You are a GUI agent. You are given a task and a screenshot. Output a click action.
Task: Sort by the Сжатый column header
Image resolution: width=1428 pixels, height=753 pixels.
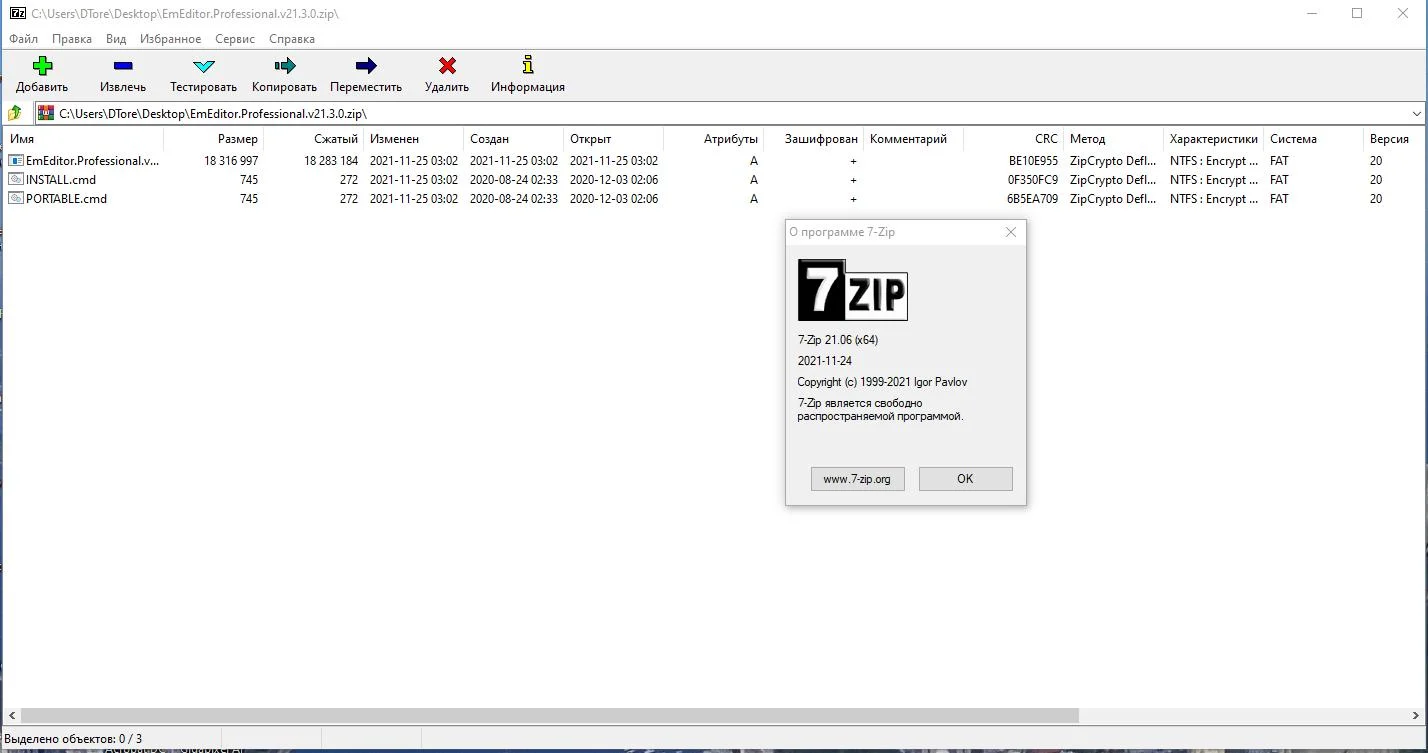click(313, 139)
